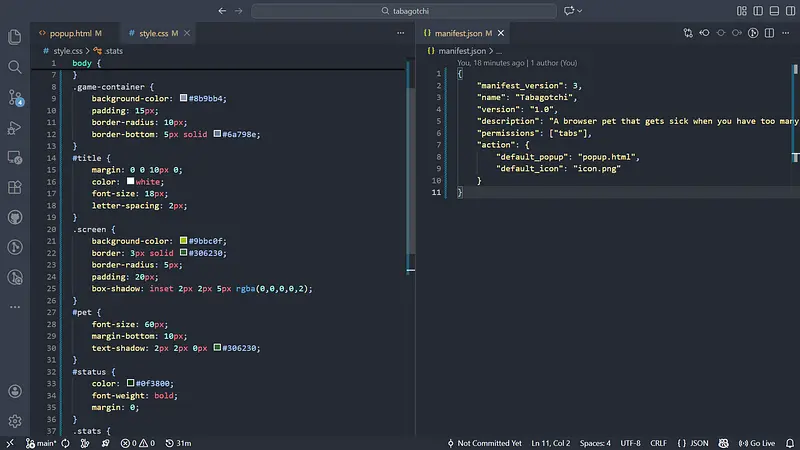Open the Search view icon
The height and width of the screenshot is (450, 800).
(x=15, y=67)
